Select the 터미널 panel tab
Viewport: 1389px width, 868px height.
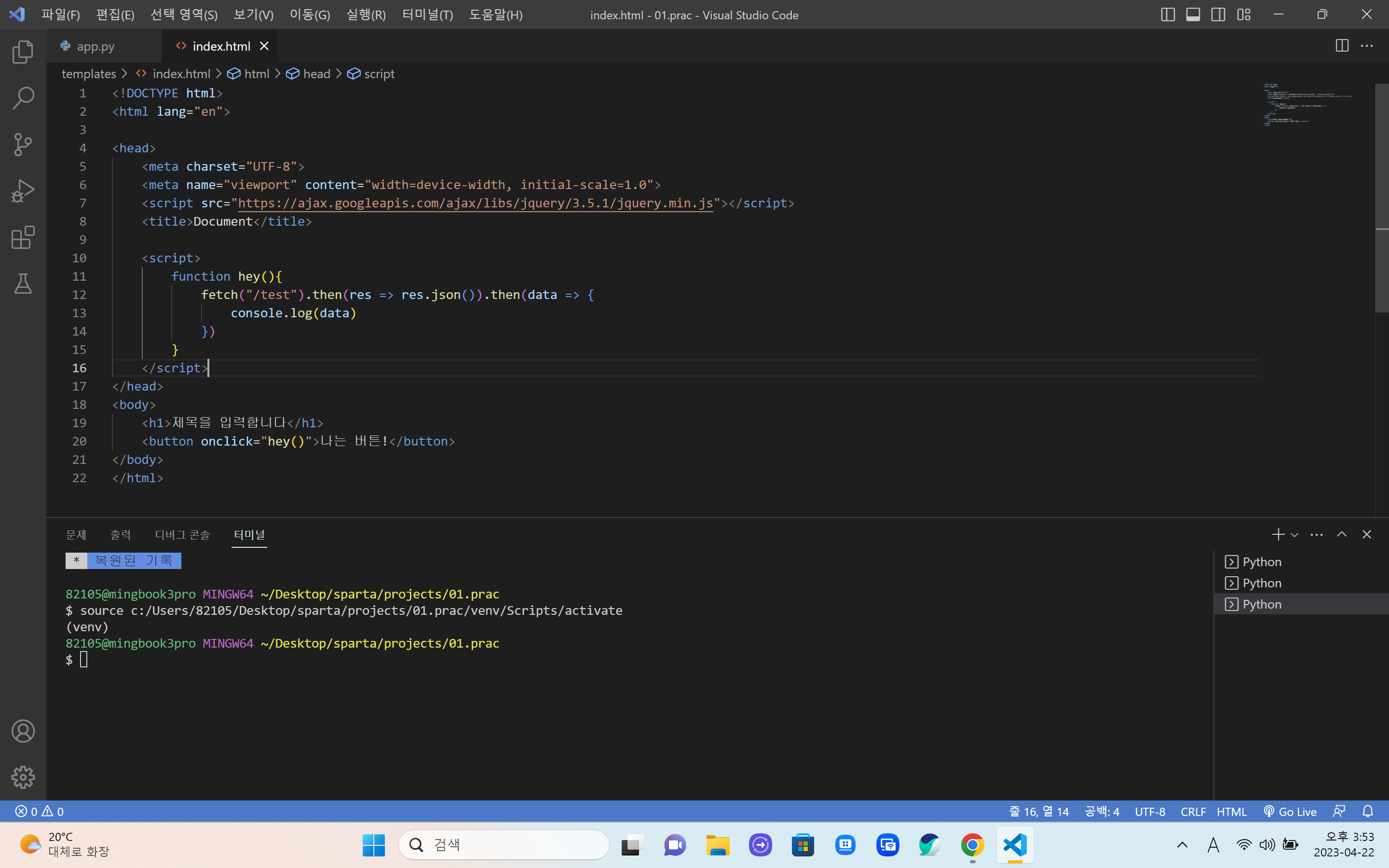pos(249,534)
